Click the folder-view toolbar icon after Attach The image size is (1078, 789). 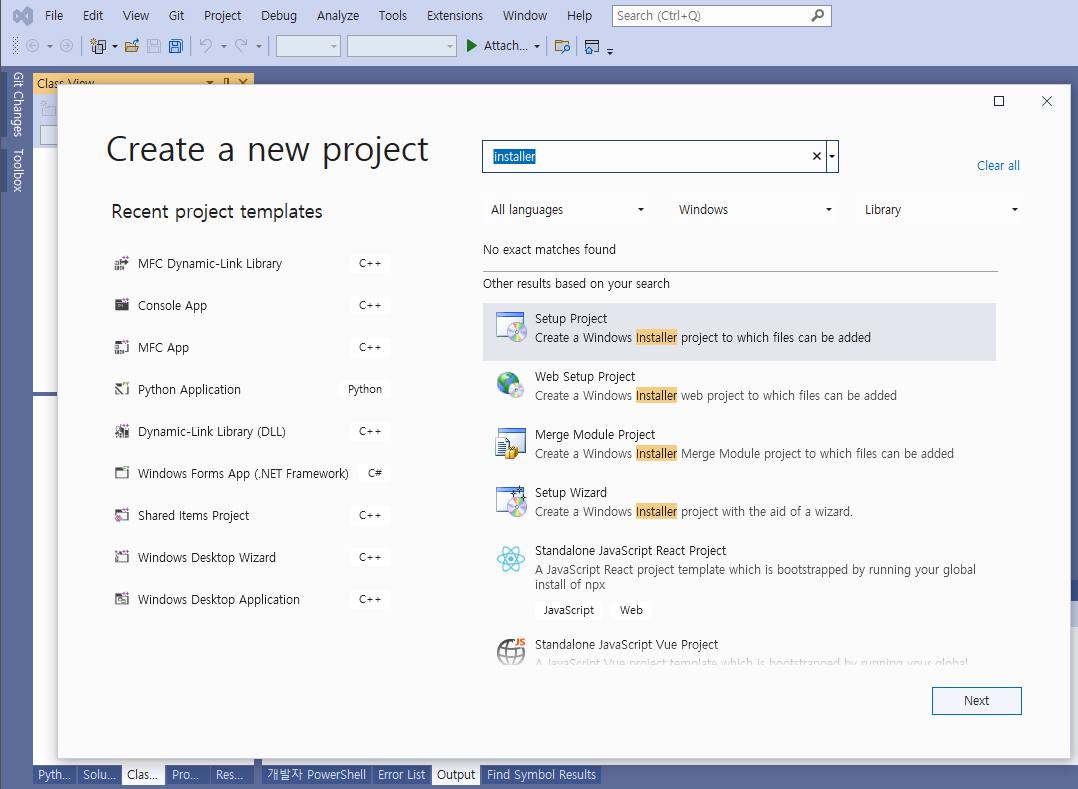[x=562, y=47]
